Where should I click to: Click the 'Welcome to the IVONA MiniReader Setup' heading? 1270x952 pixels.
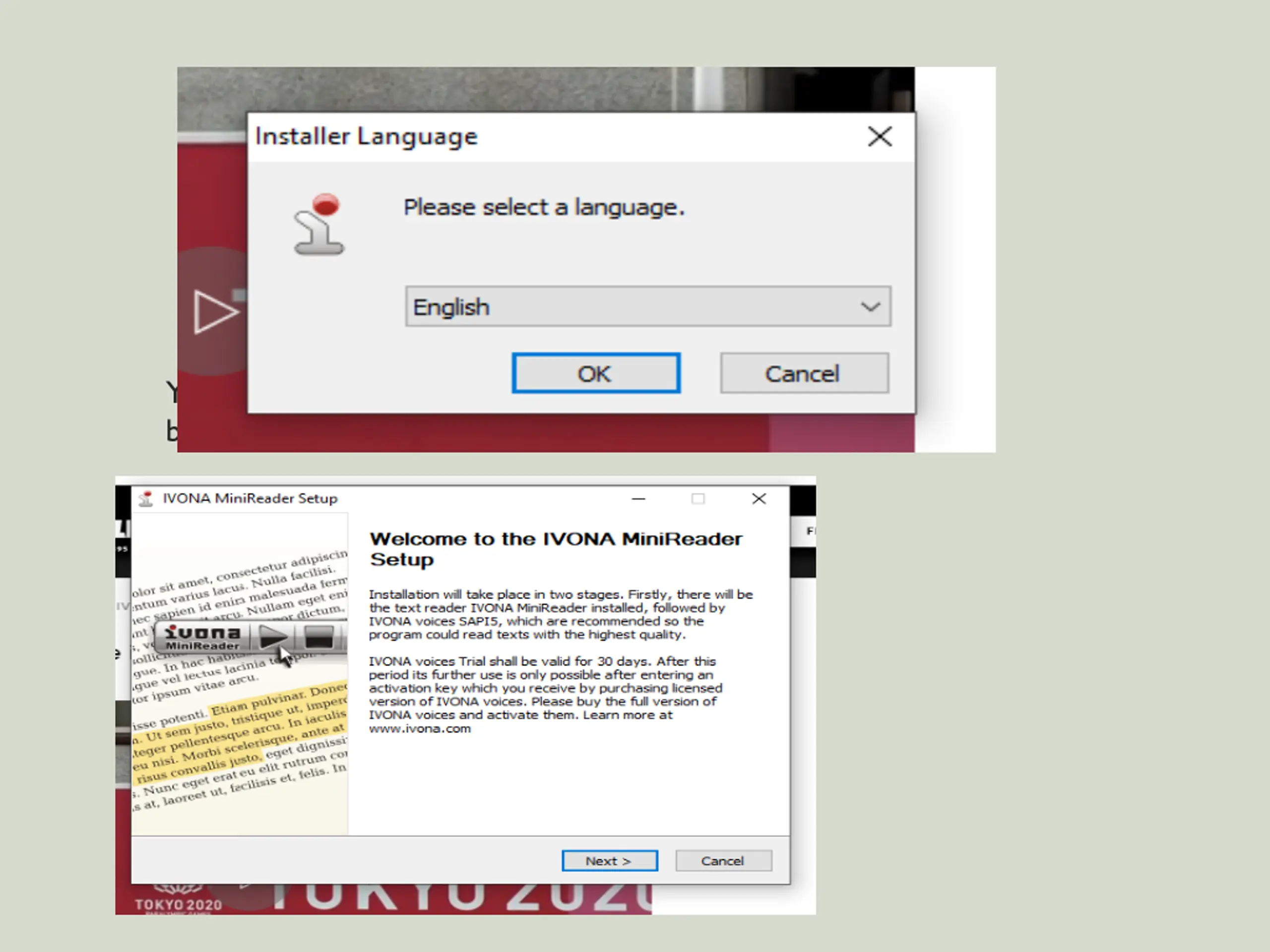556,549
